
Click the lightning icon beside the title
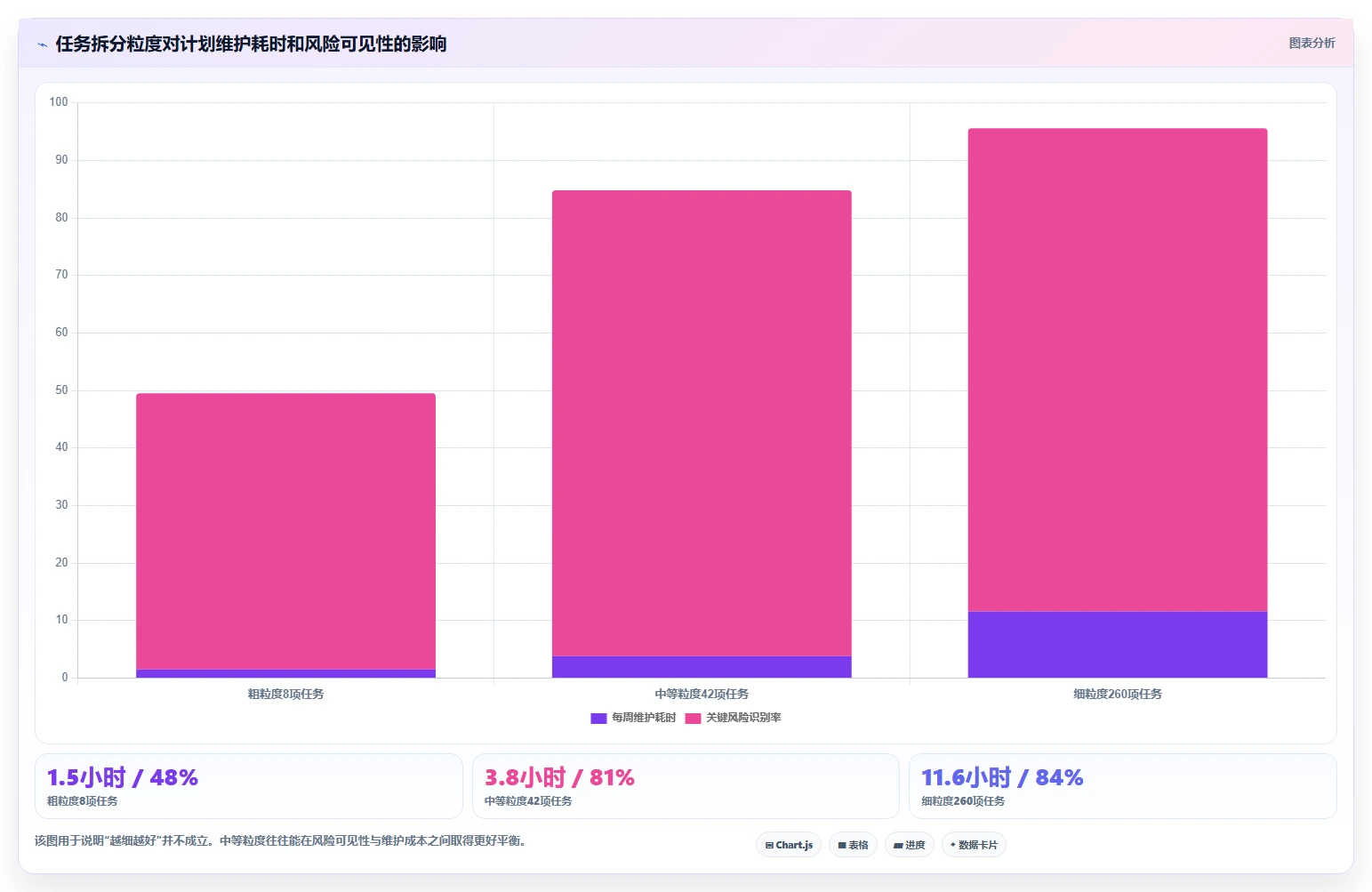42,44
